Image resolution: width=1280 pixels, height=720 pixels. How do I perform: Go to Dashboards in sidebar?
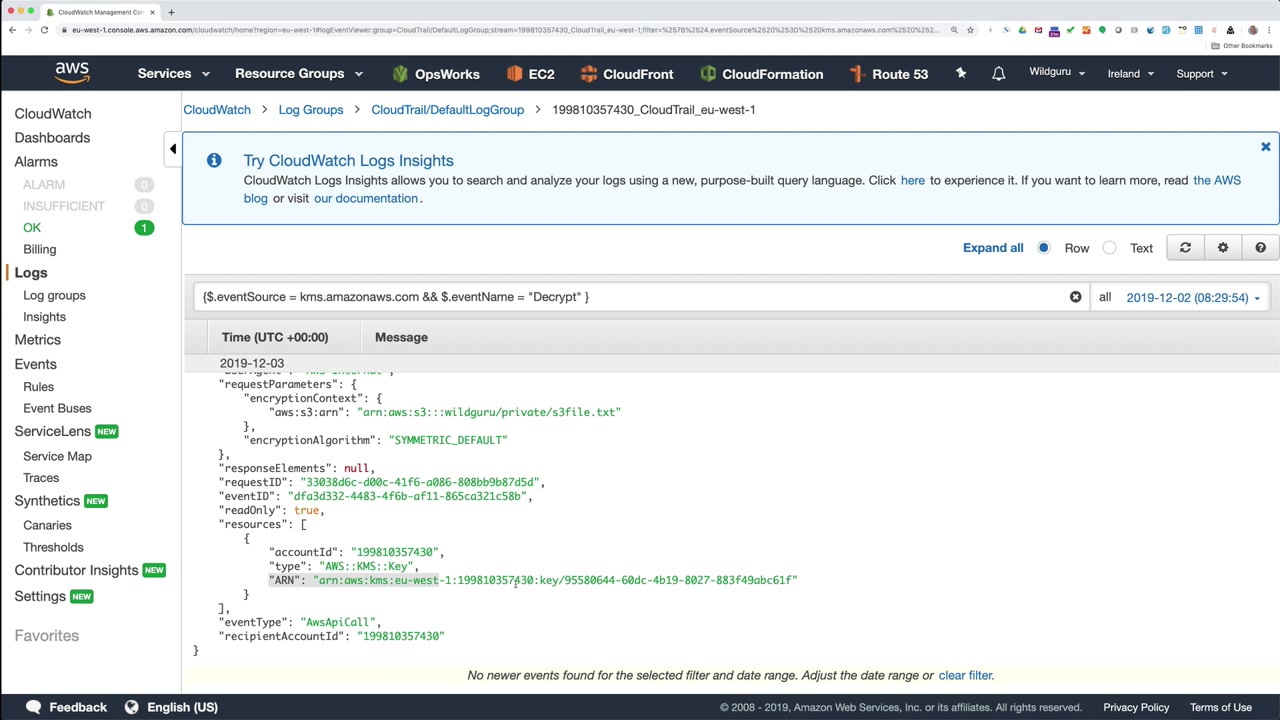coord(52,138)
